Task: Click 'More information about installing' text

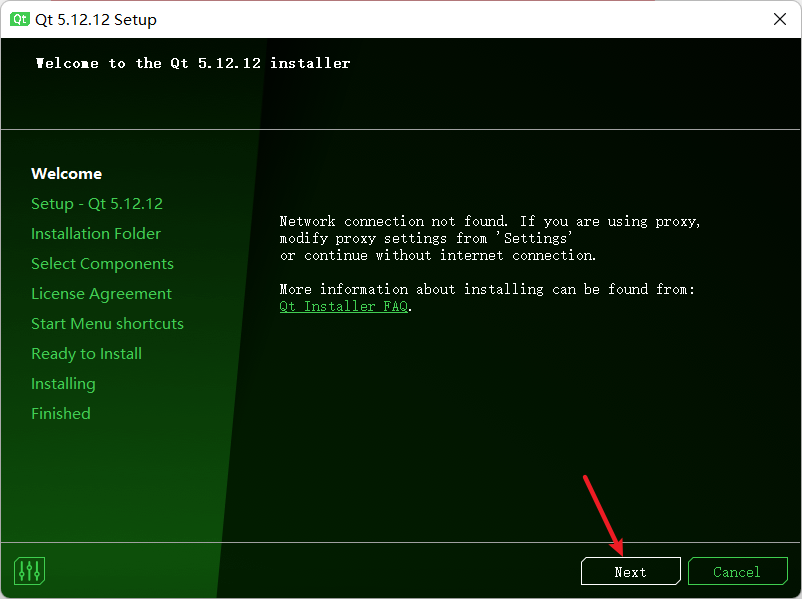Action: 487,290
